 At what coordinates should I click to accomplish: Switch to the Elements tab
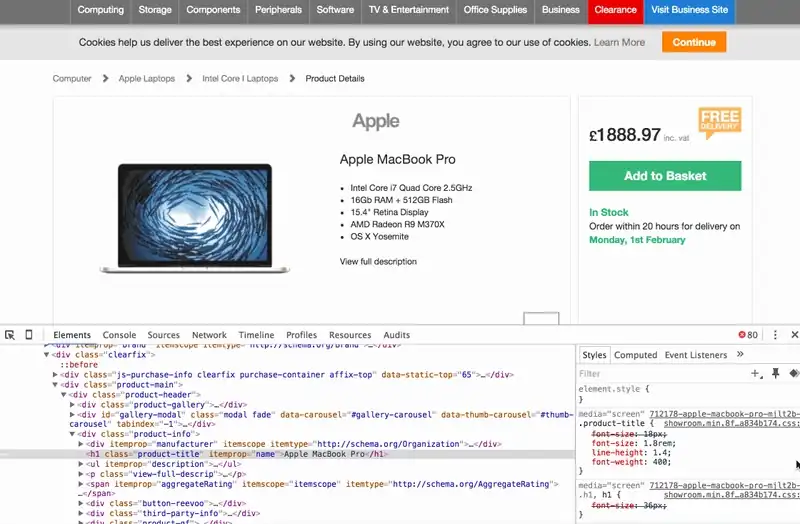72,335
